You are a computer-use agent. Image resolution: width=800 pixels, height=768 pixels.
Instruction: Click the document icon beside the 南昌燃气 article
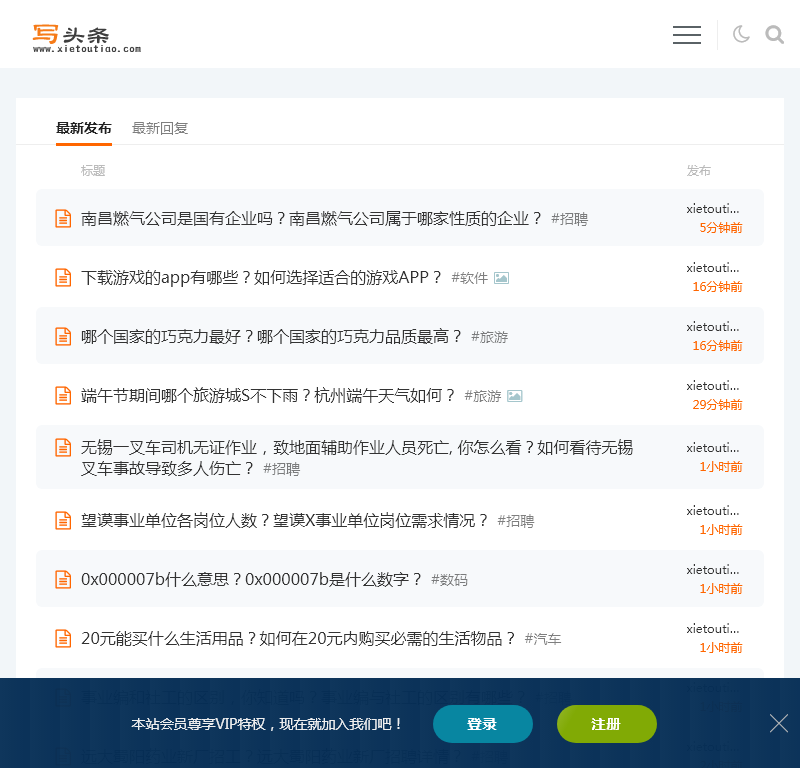click(62, 218)
